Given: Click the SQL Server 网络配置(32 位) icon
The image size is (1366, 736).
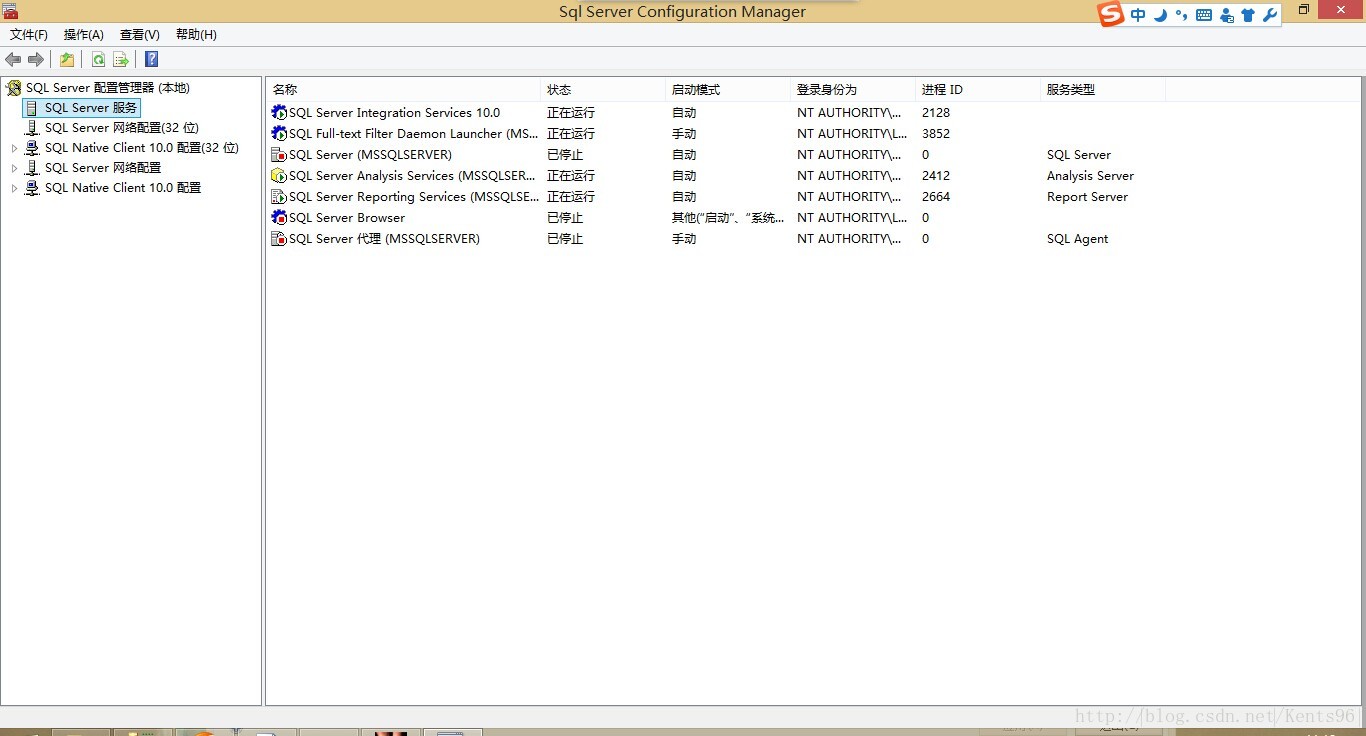Looking at the screenshot, I should [32, 128].
